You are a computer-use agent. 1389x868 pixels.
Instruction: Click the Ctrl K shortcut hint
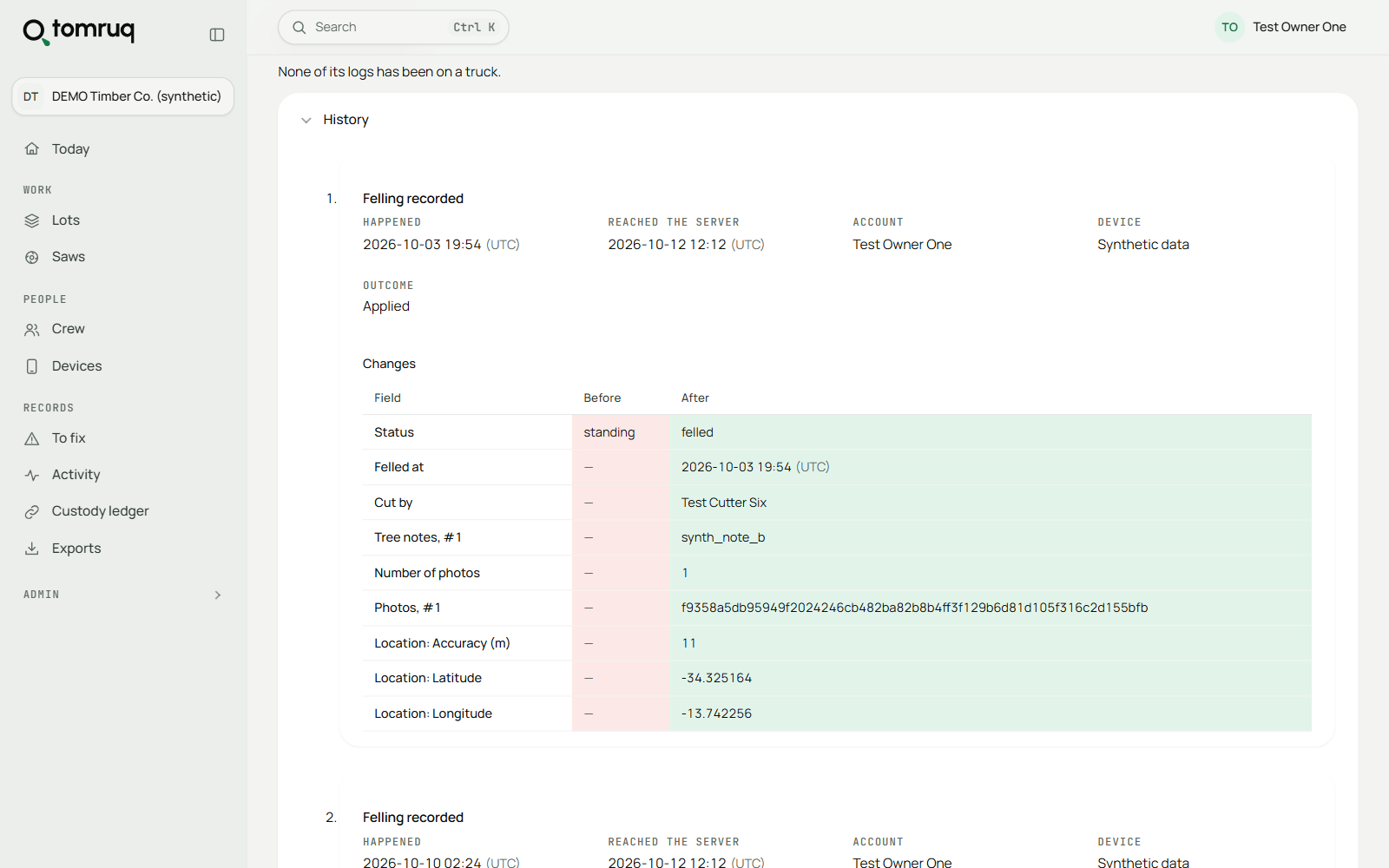point(474,28)
